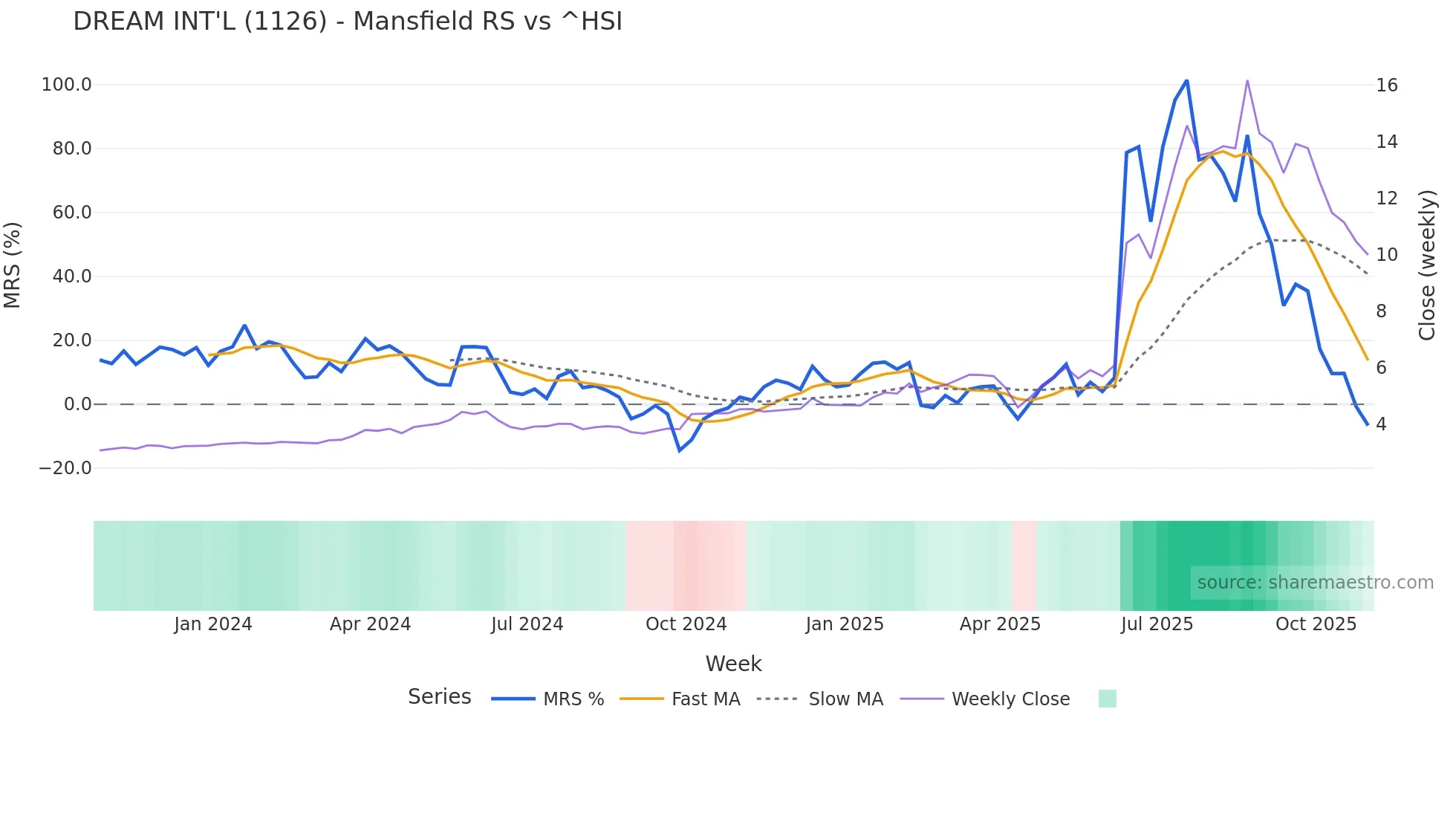Click the Oct 2024 x-axis label
This screenshot has width=1456, height=819.
[x=686, y=624]
